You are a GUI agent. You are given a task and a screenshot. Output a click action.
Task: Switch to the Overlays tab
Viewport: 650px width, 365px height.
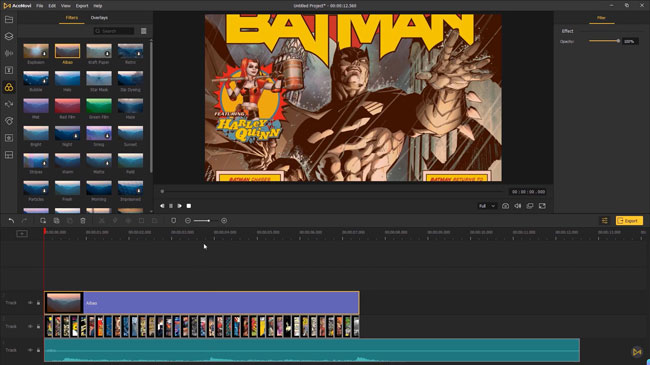pyautogui.click(x=99, y=18)
